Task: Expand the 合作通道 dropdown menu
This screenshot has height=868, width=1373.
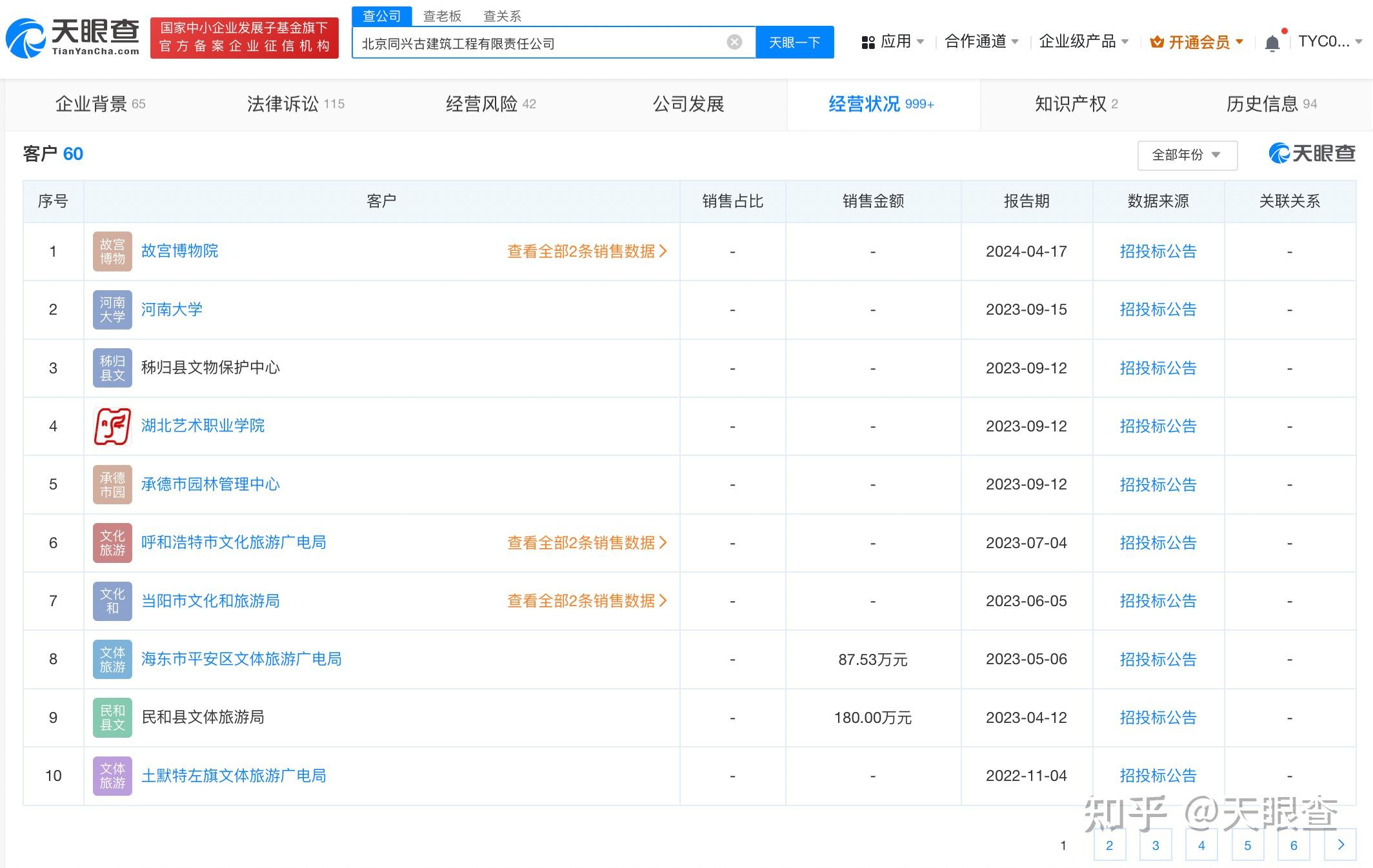Action: coord(981,42)
